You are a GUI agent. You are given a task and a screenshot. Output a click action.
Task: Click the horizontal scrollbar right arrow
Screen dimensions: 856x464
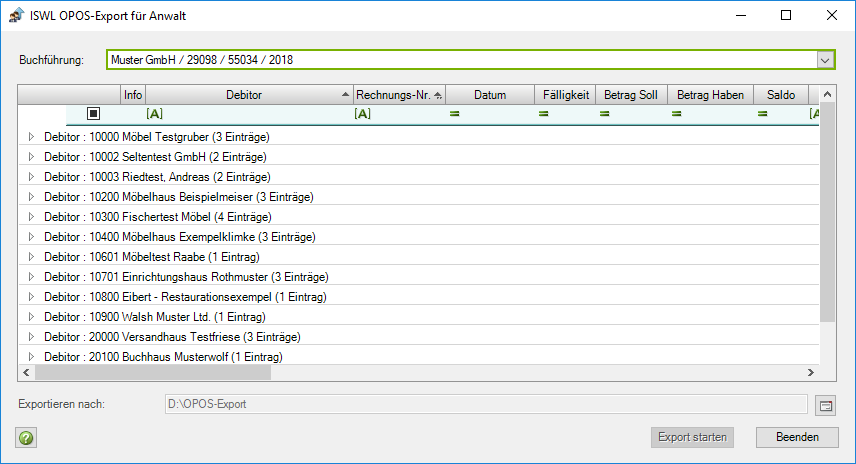(x=811, y=372)
